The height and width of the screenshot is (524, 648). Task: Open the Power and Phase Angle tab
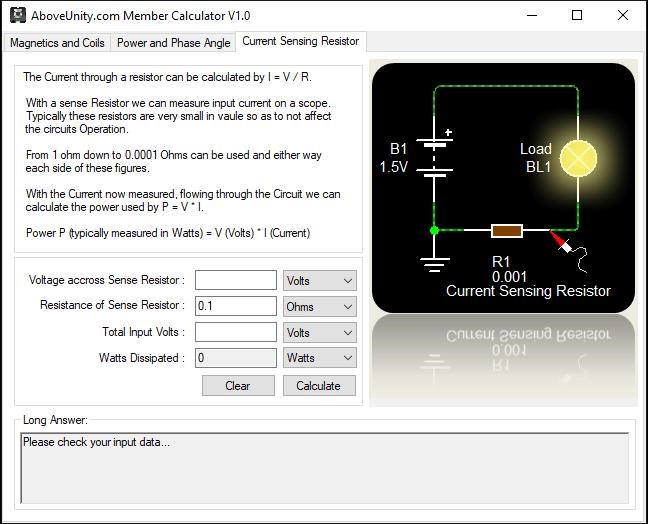[x=173, y=43]
